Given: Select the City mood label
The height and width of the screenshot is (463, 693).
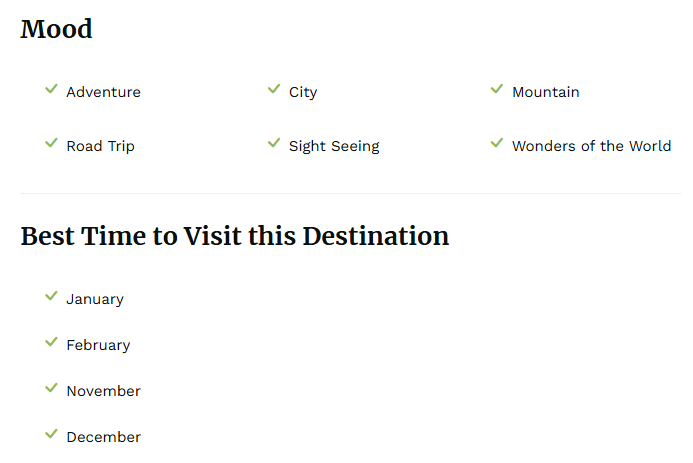Looking at the screenshot, I should [x=303, y=92].
